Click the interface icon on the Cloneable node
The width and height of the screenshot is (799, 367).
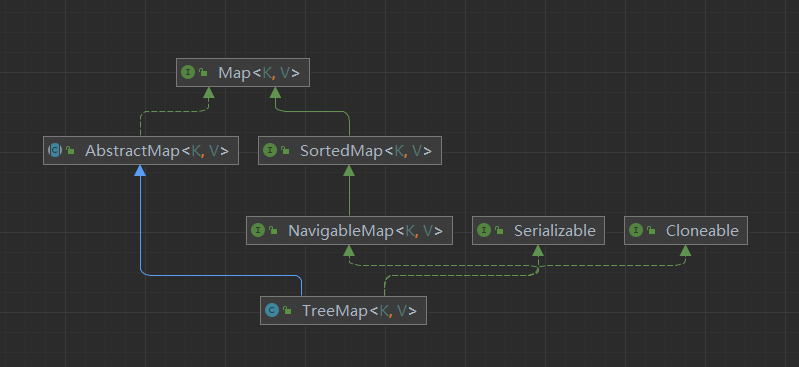[636, 230]
